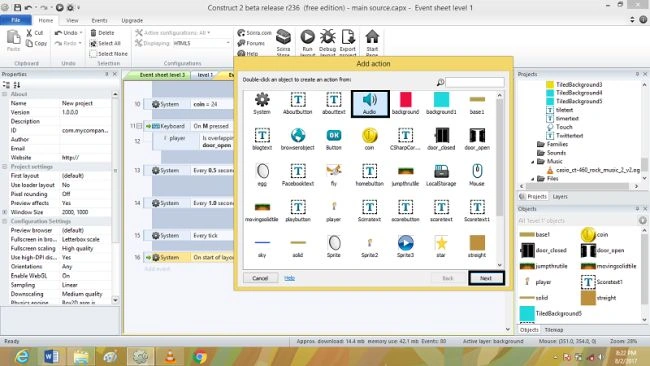This screenshot has width=650, height=366.
Task: Select the blogtext object icon
Action: point(262,139)
